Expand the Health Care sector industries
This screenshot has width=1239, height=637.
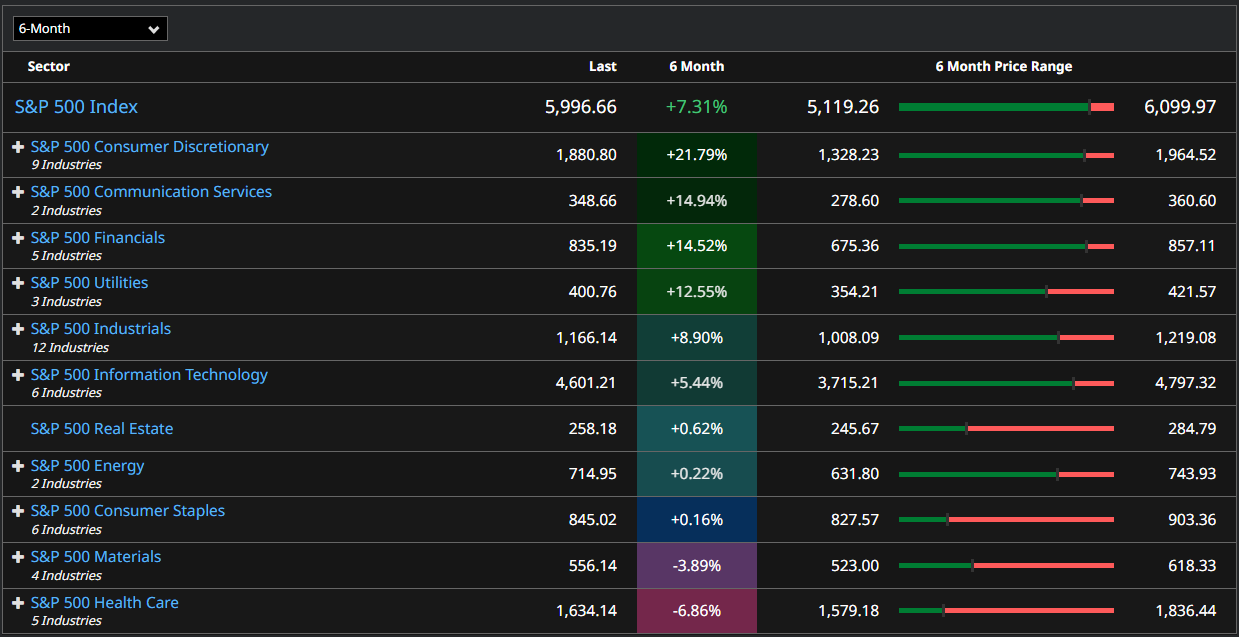18,603
